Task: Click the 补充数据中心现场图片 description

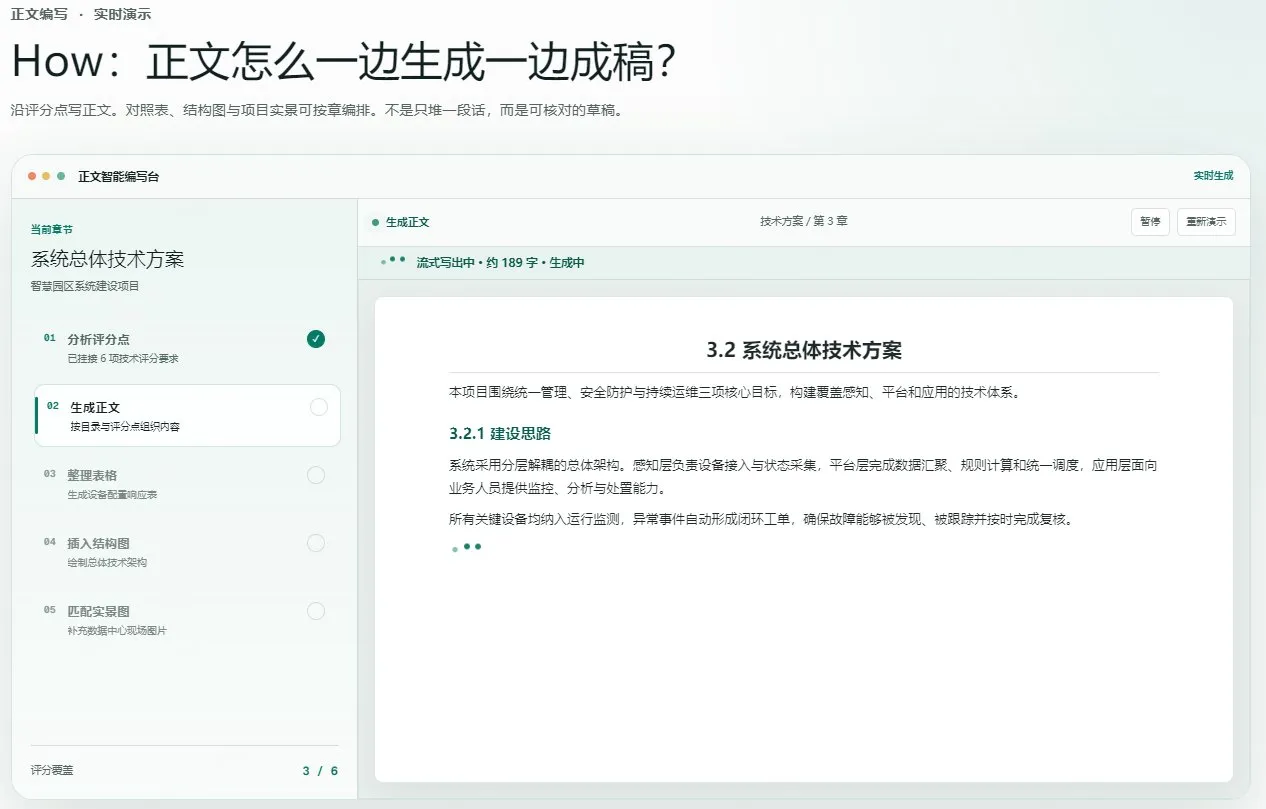Action: (117, 630)
